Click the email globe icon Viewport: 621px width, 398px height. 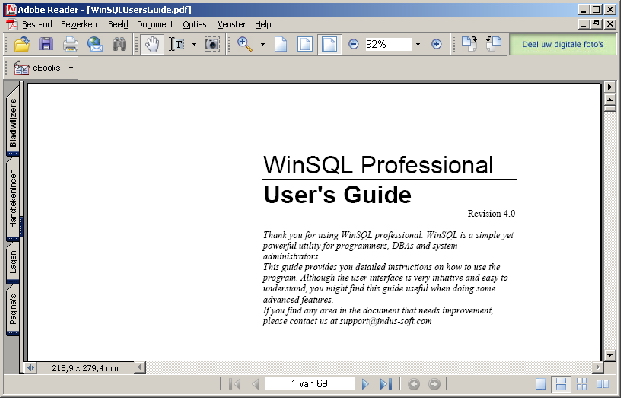pyautogui.click(x=95, y=44)
